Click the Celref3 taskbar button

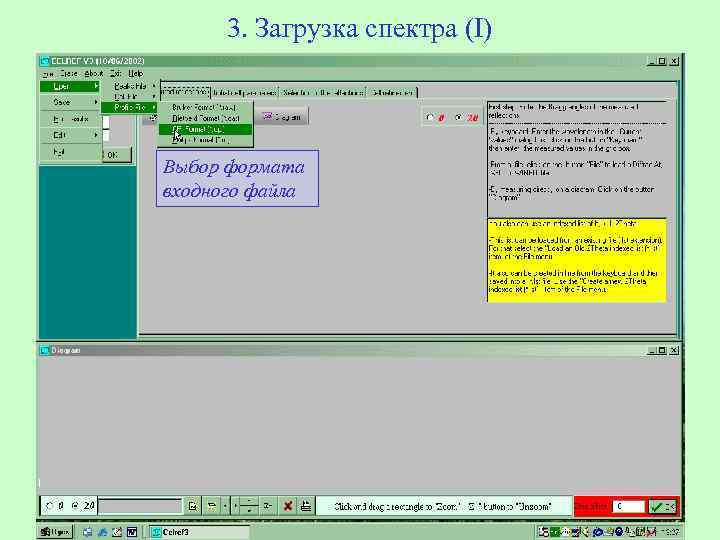coord(200,532)
